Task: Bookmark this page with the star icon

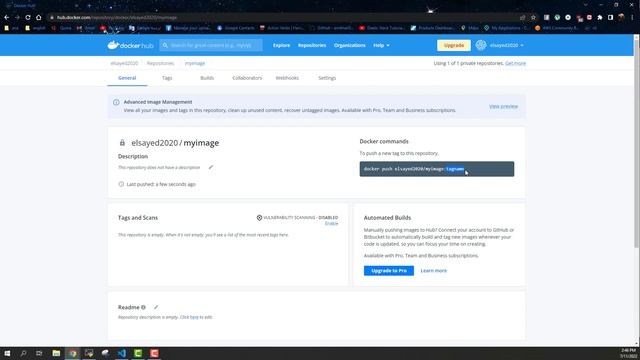Action: click(x=533, y=18)
